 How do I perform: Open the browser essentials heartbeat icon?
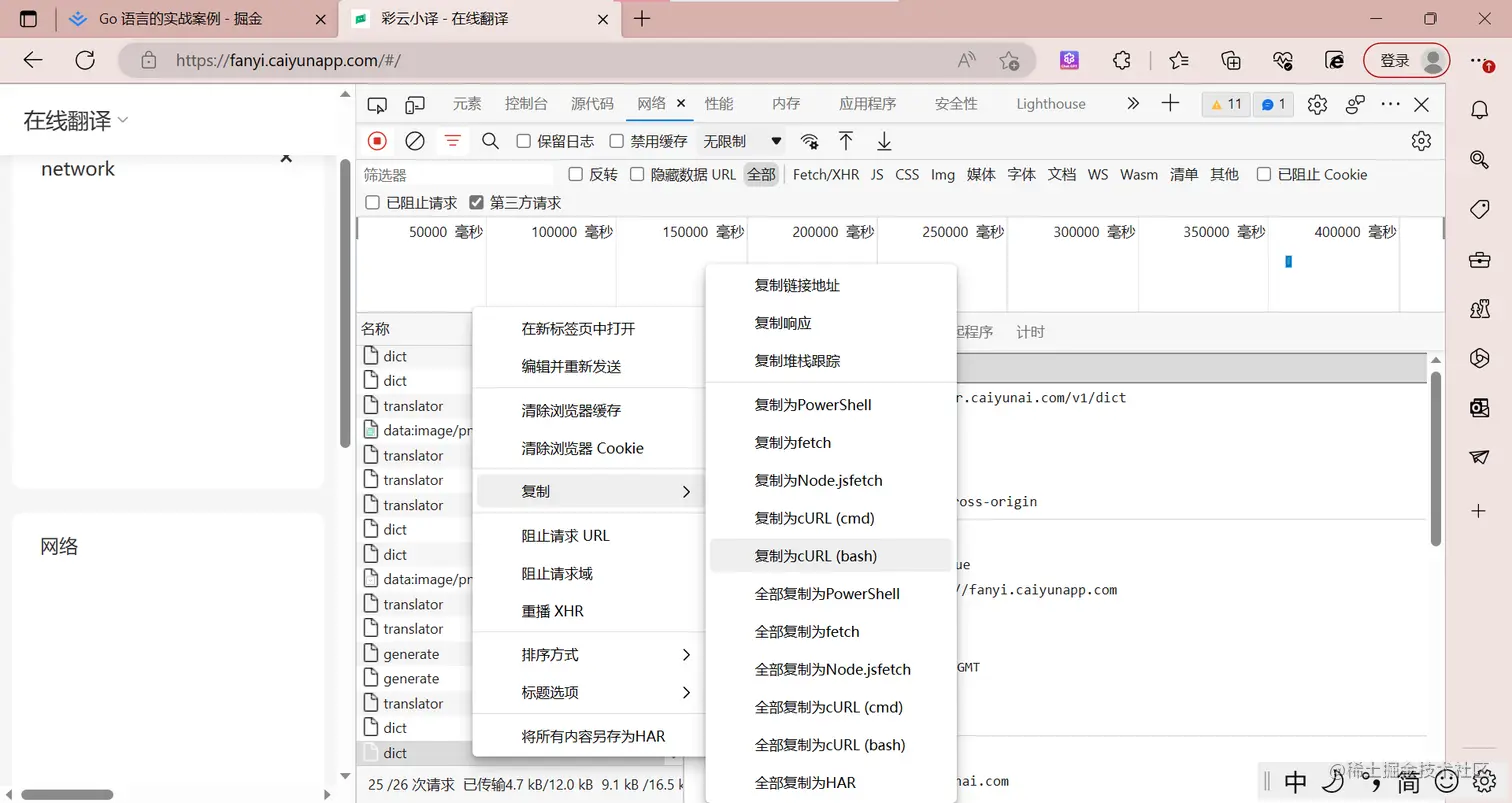point(1283,60)
